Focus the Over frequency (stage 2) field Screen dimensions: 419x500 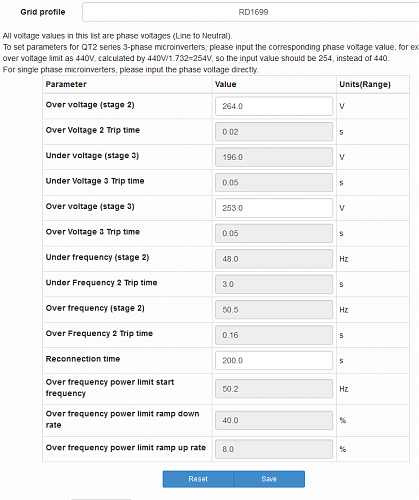(274, 310)
